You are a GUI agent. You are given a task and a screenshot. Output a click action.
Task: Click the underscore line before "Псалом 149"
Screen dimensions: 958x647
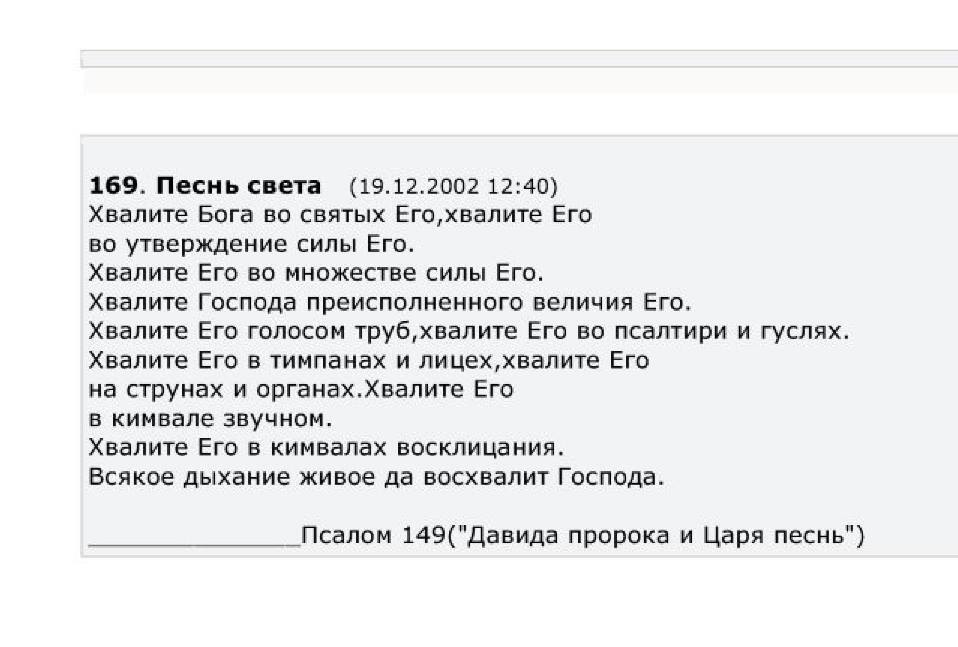pyautogui.click(x=194, y=538)
